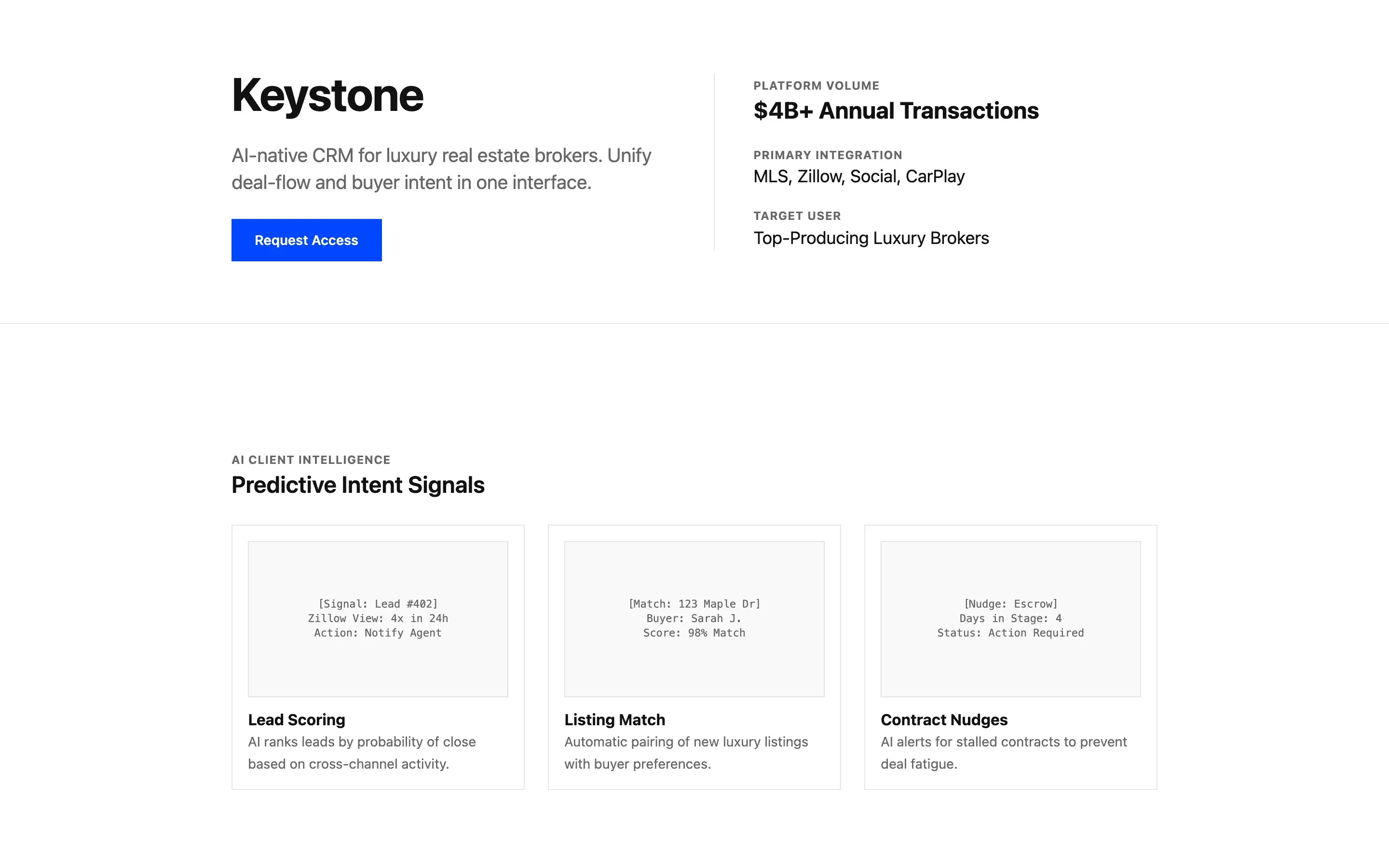Click the $4B+ Annual Transactions stat
Screen dimensions: 1389x868
(896, 111)
